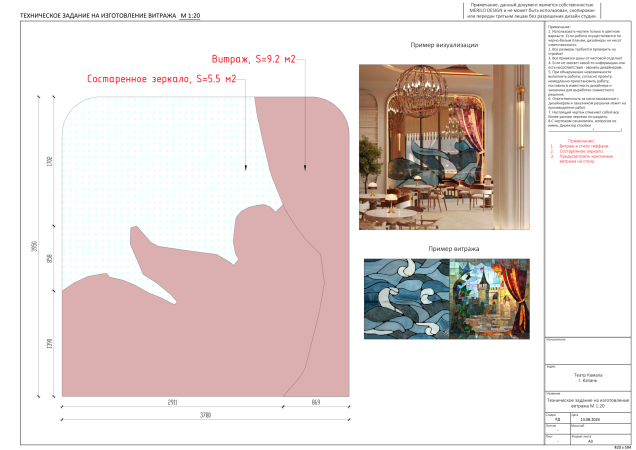Select the 'Пример визуализации' heading
This screenshot has width=636, height=450.
(x=444, y=47)
